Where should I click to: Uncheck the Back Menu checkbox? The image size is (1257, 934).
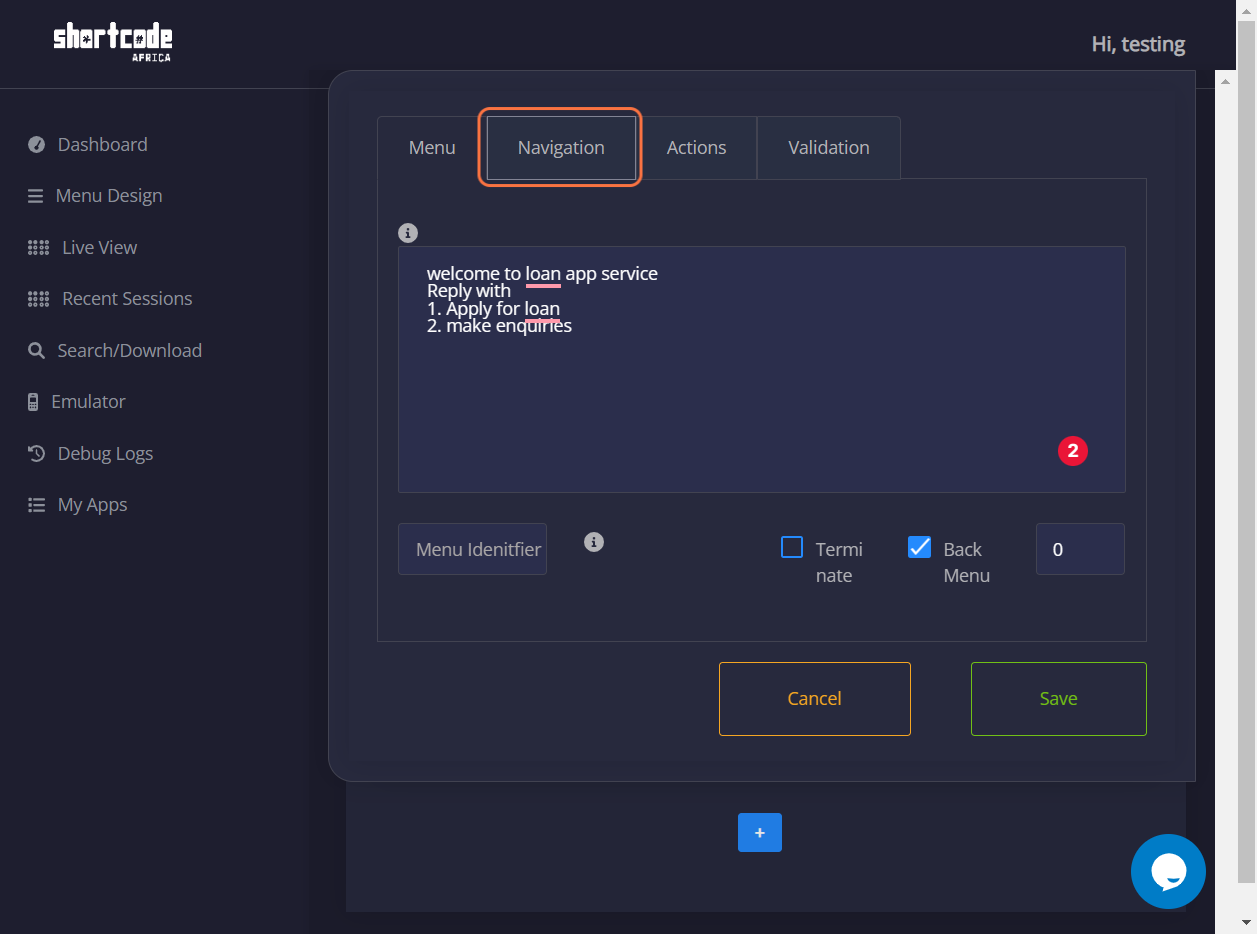point(920,547)
